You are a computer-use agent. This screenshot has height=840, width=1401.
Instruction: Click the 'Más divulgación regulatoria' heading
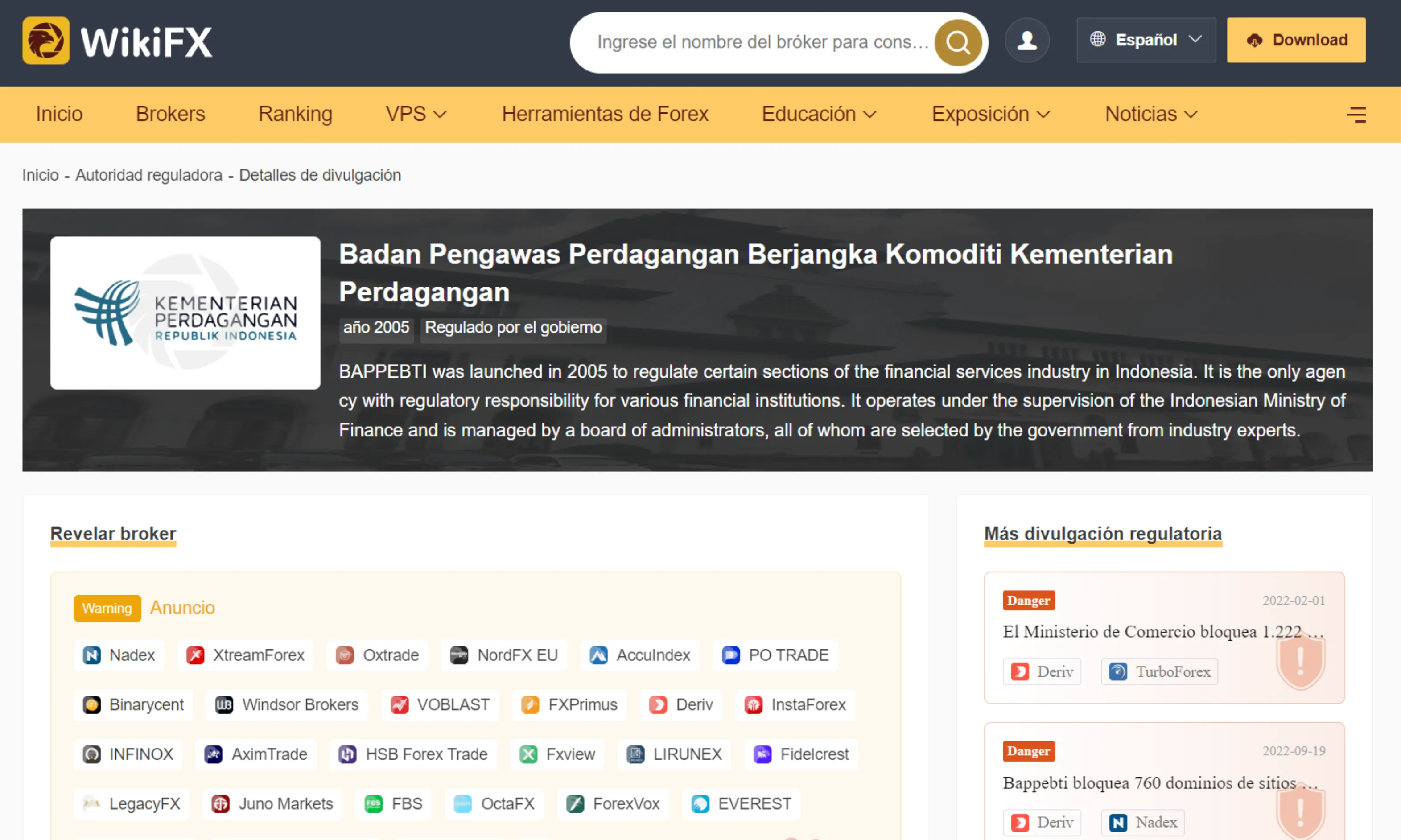pos(1103,534)
